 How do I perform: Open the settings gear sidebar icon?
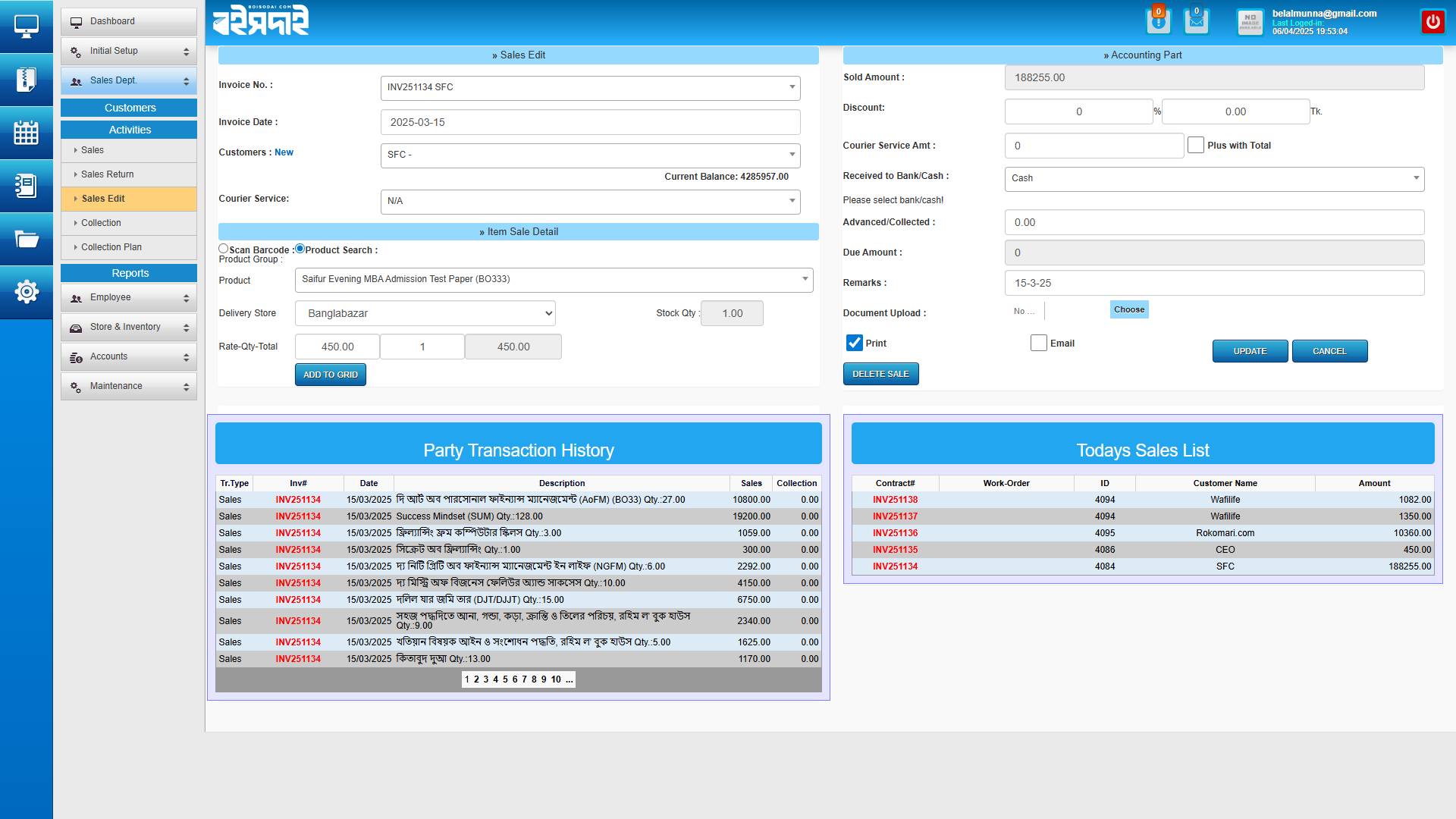point(26,292)
